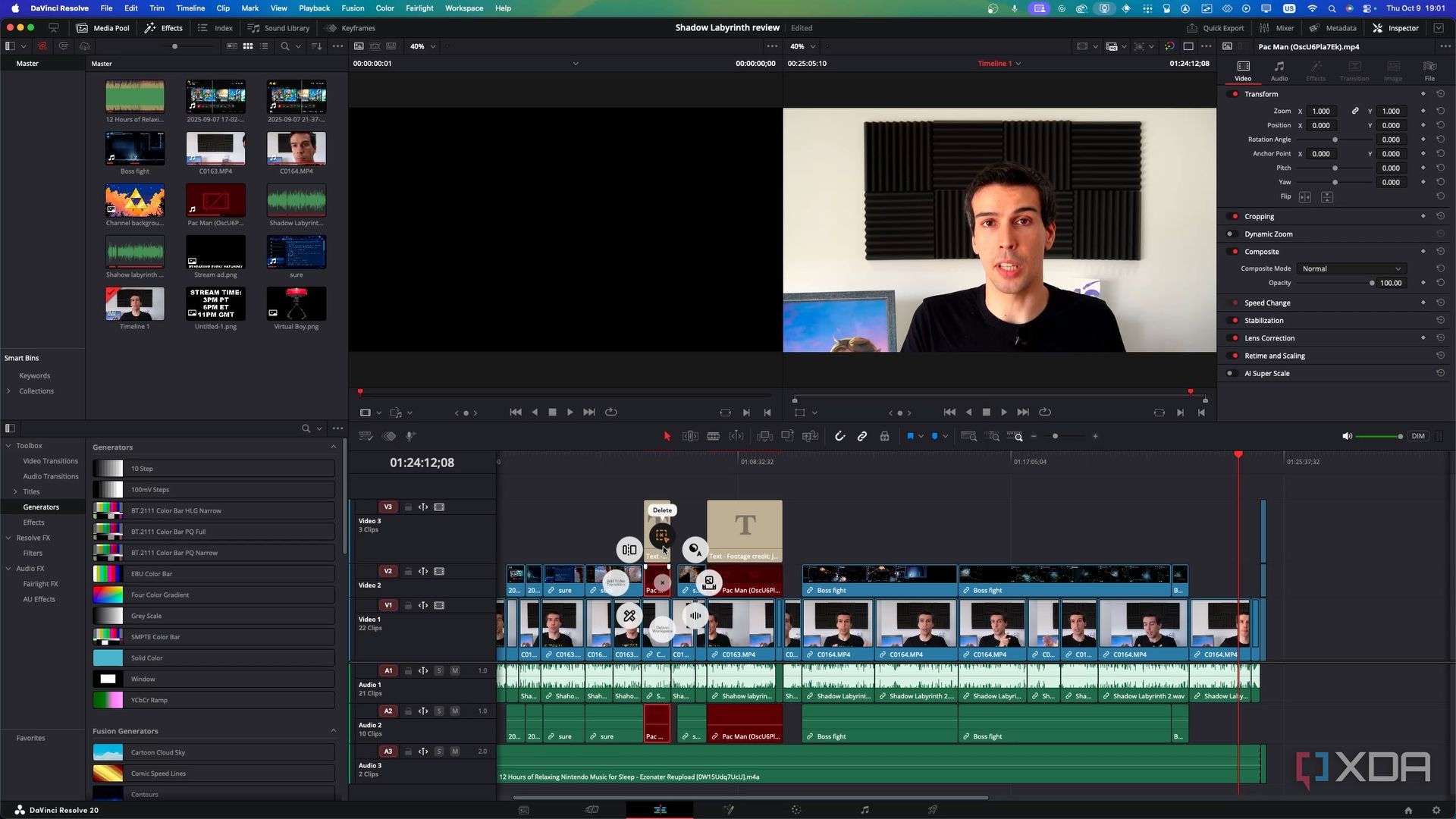1456x819 pixels.
Task: Collapse the Toolbox tree section
Action: pyautogui.click(x=9, y=446)
